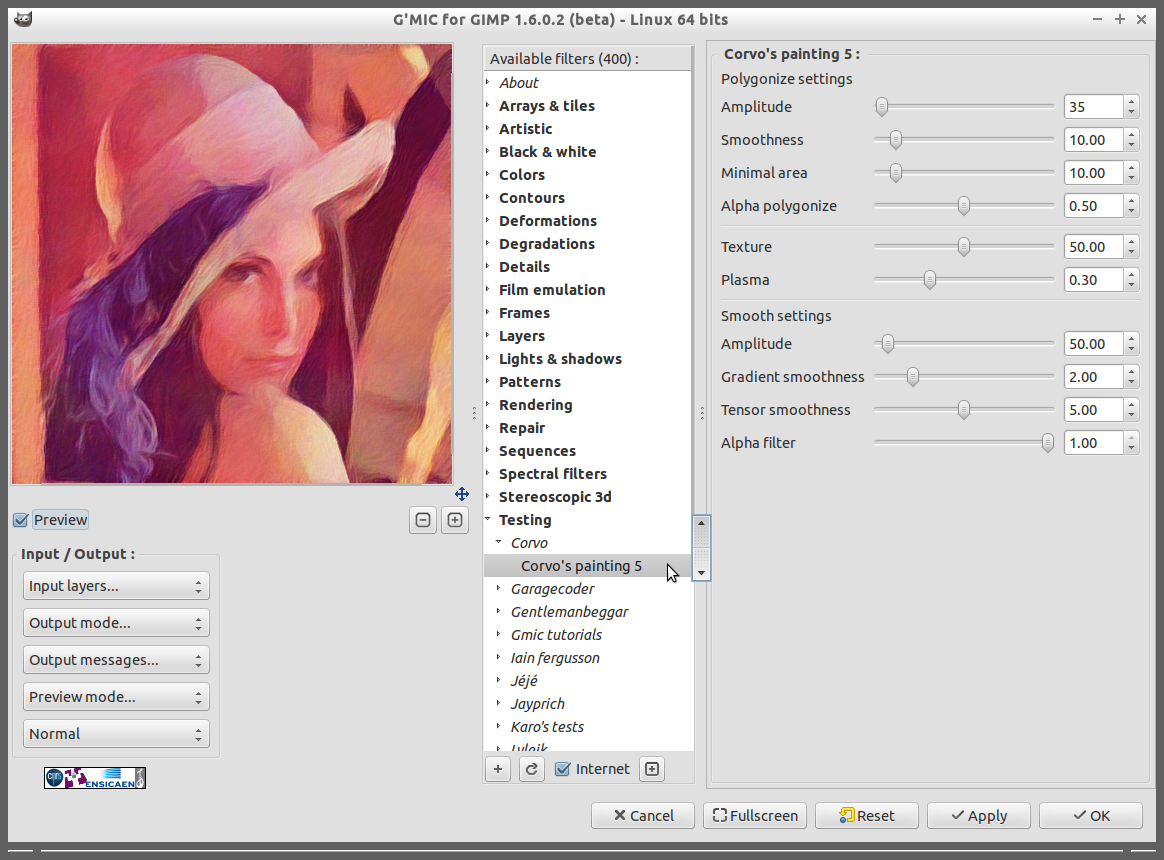Increase Texture value with the up stepper
Image resolution: width=1164 pixels, height=860 pixels.
coord(1131,241)
